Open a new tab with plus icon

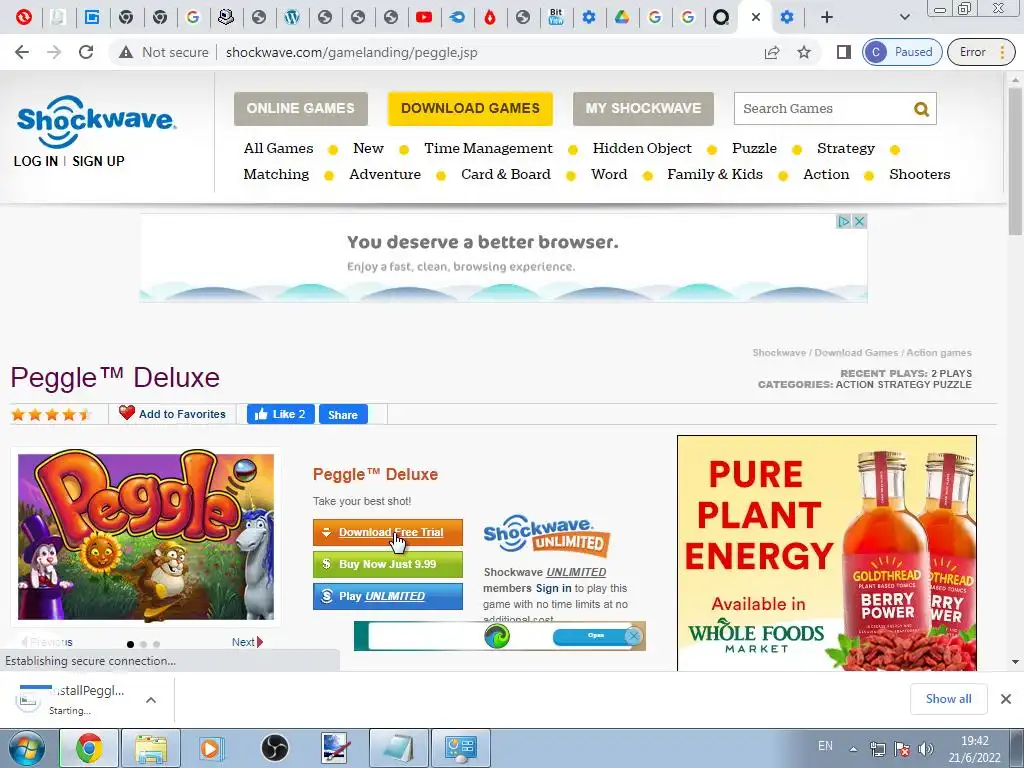click(x=827, y=18)
